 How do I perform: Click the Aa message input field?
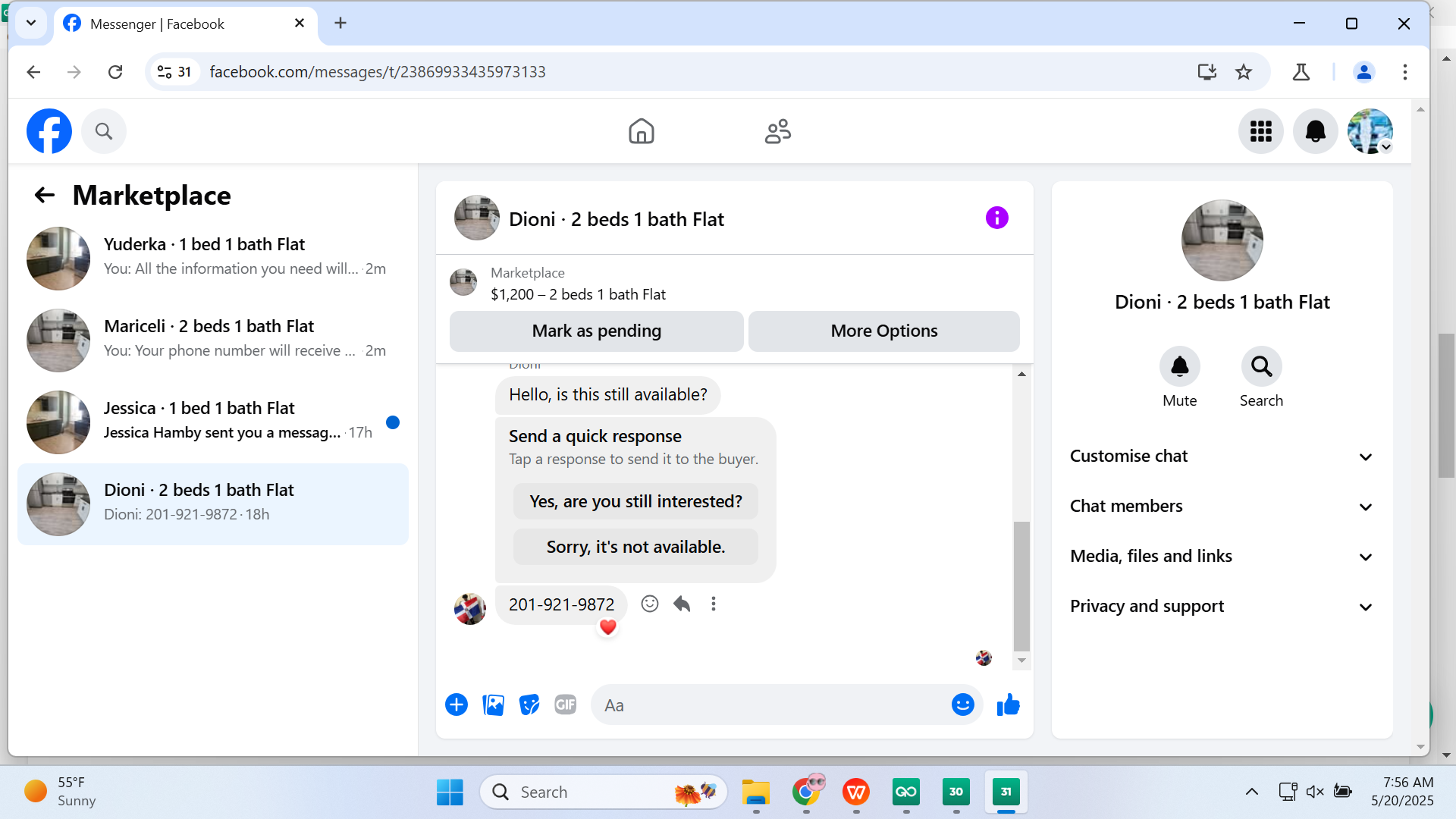point(766,705)
